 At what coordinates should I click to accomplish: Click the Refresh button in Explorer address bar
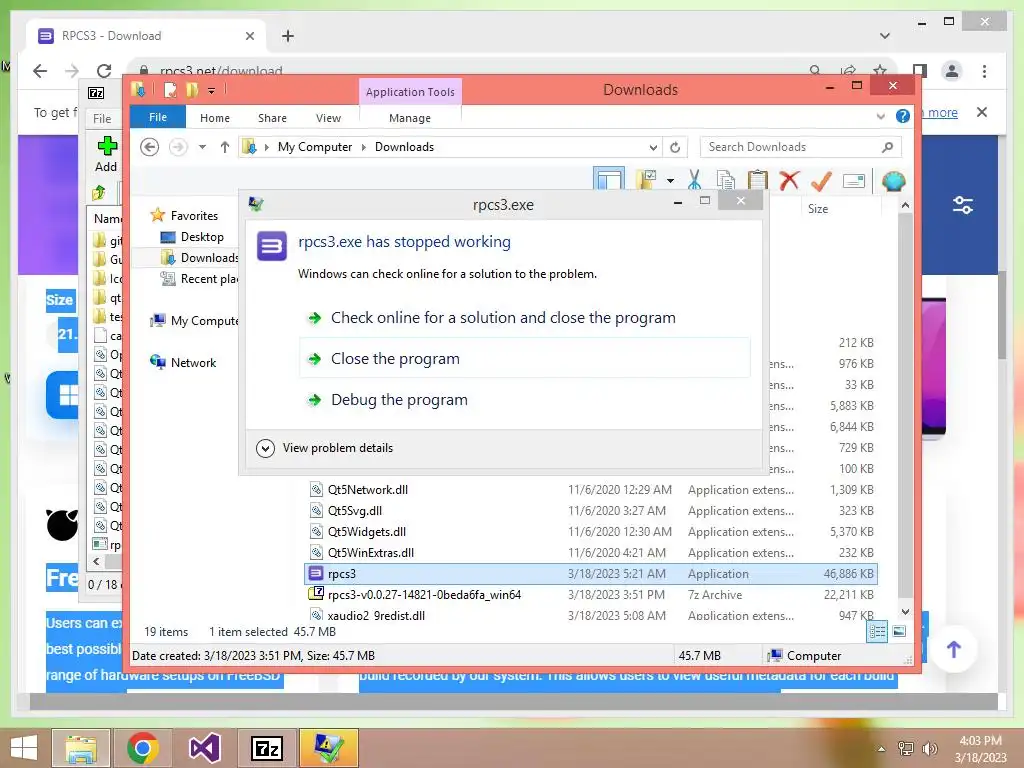675,148
